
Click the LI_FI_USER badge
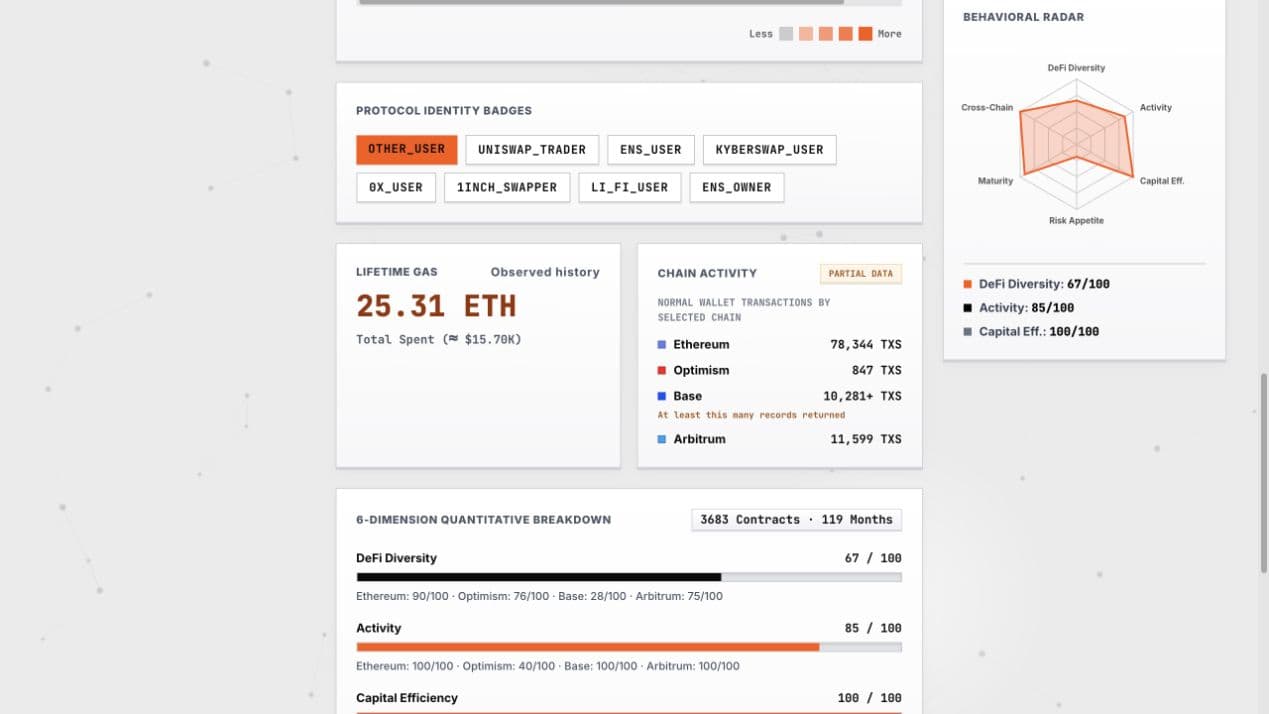click(630, 188)
